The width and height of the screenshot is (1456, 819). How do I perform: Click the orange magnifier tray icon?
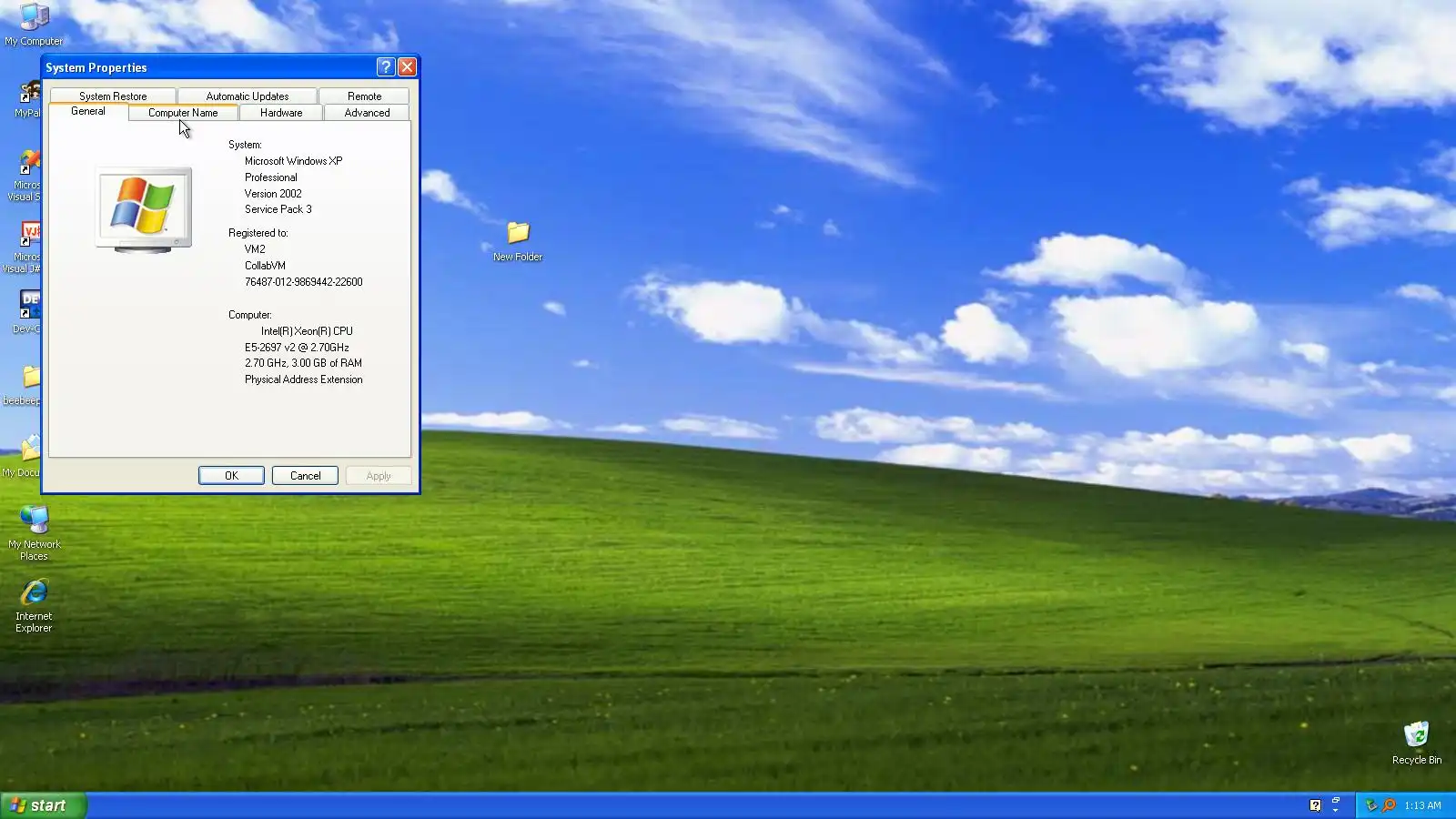tap(1389, 805)
